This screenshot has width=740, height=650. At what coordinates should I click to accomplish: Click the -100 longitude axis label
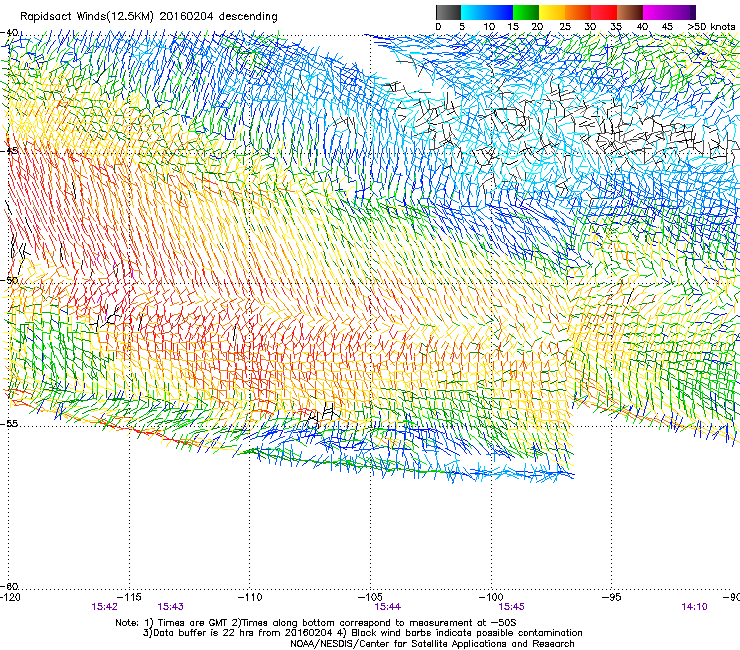(x=491, y=597)
